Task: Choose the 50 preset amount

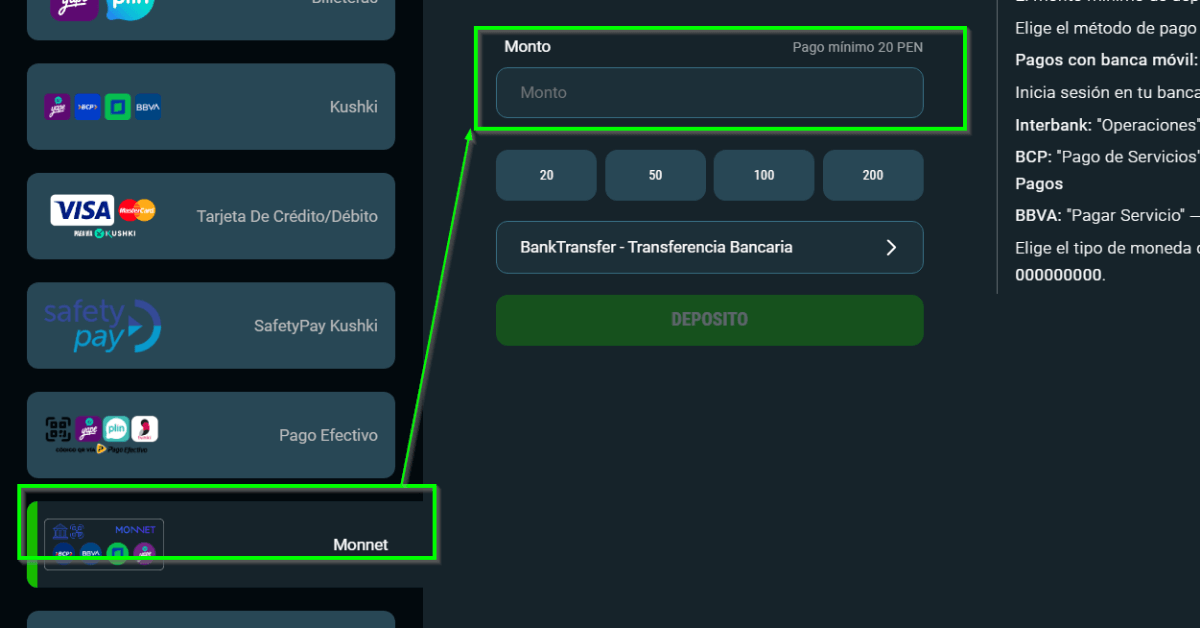Action: point(655,175)
